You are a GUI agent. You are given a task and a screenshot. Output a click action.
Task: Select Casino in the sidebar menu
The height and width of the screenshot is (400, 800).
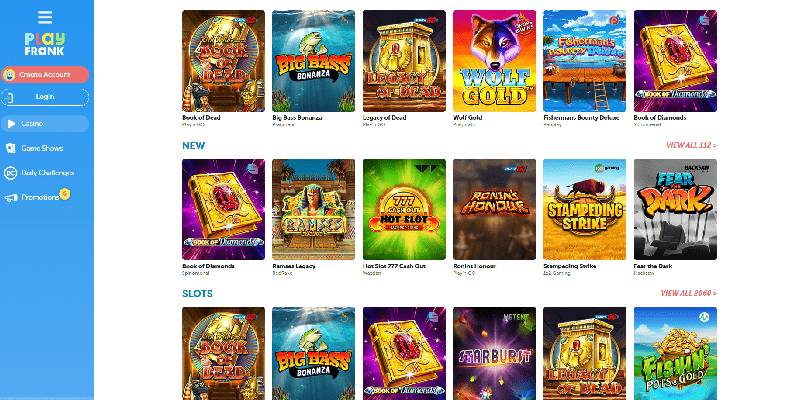pyautogui.click(x=45, y=123)
